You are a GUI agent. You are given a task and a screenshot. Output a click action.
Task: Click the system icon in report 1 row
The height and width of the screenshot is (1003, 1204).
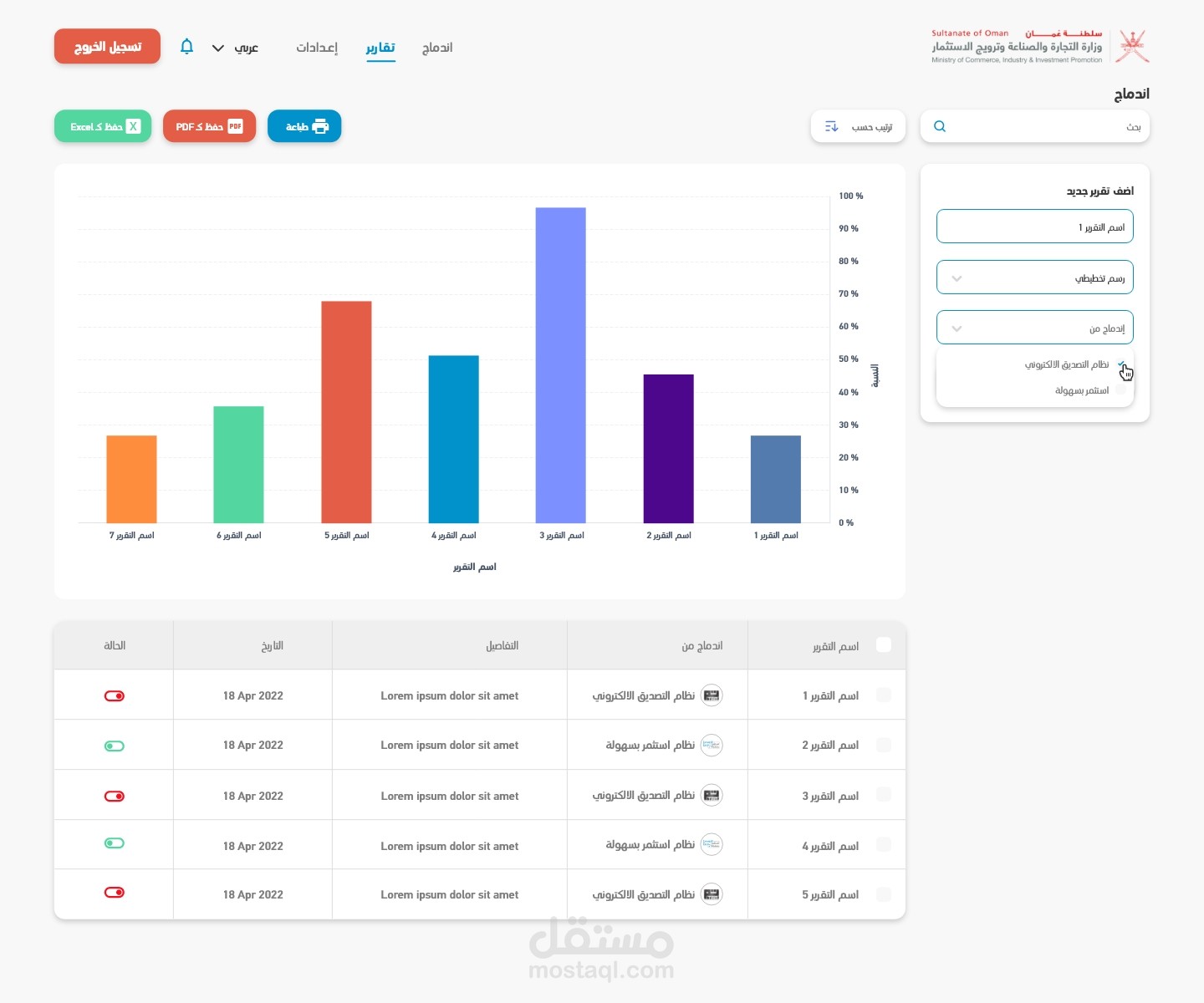click(712, 695)
